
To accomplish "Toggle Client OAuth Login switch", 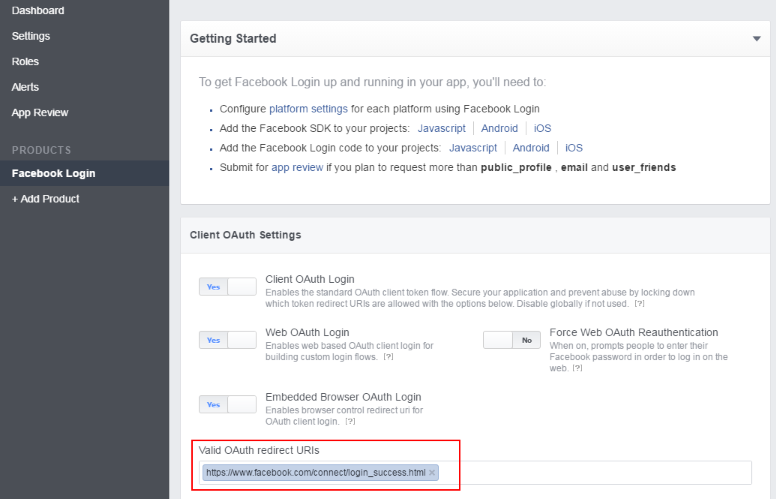I will click(228, 287).
